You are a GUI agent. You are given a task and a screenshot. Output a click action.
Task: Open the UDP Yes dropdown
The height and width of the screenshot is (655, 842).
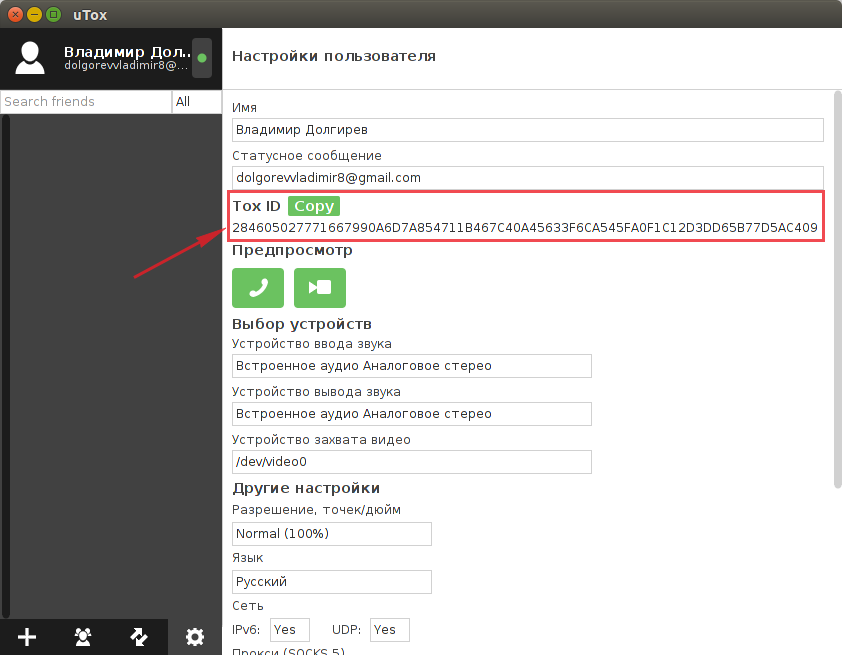(x=390, y=630)
